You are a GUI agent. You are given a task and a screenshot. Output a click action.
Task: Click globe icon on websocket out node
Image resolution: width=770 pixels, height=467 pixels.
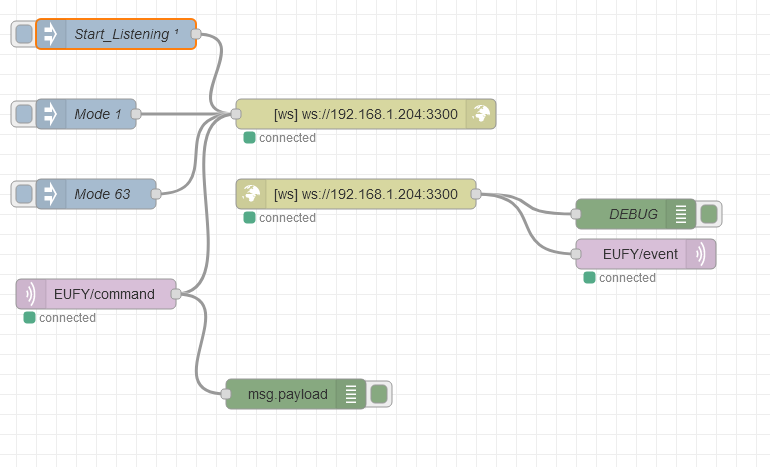tap(481, 114)
